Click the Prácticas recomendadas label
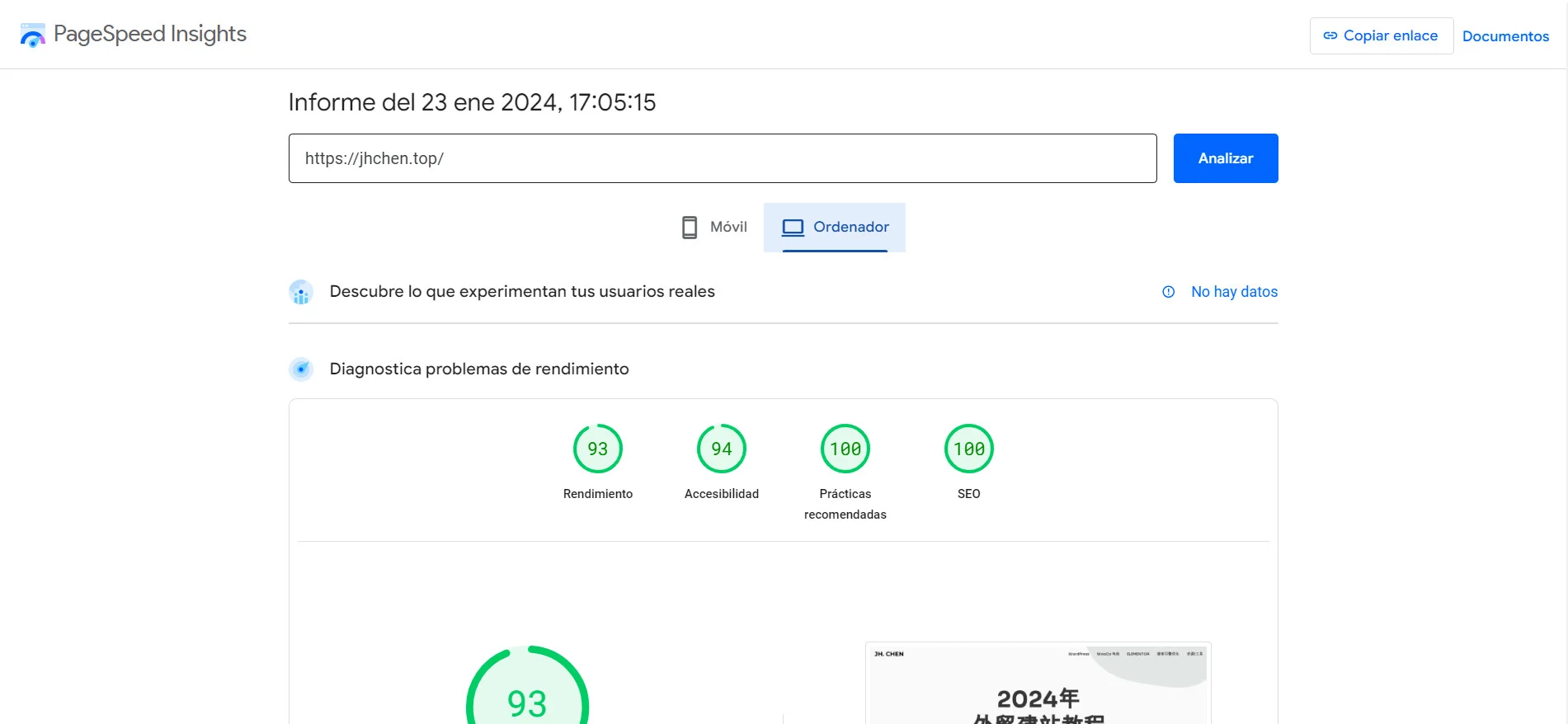 pyautogui.click(x=845, y=504)
